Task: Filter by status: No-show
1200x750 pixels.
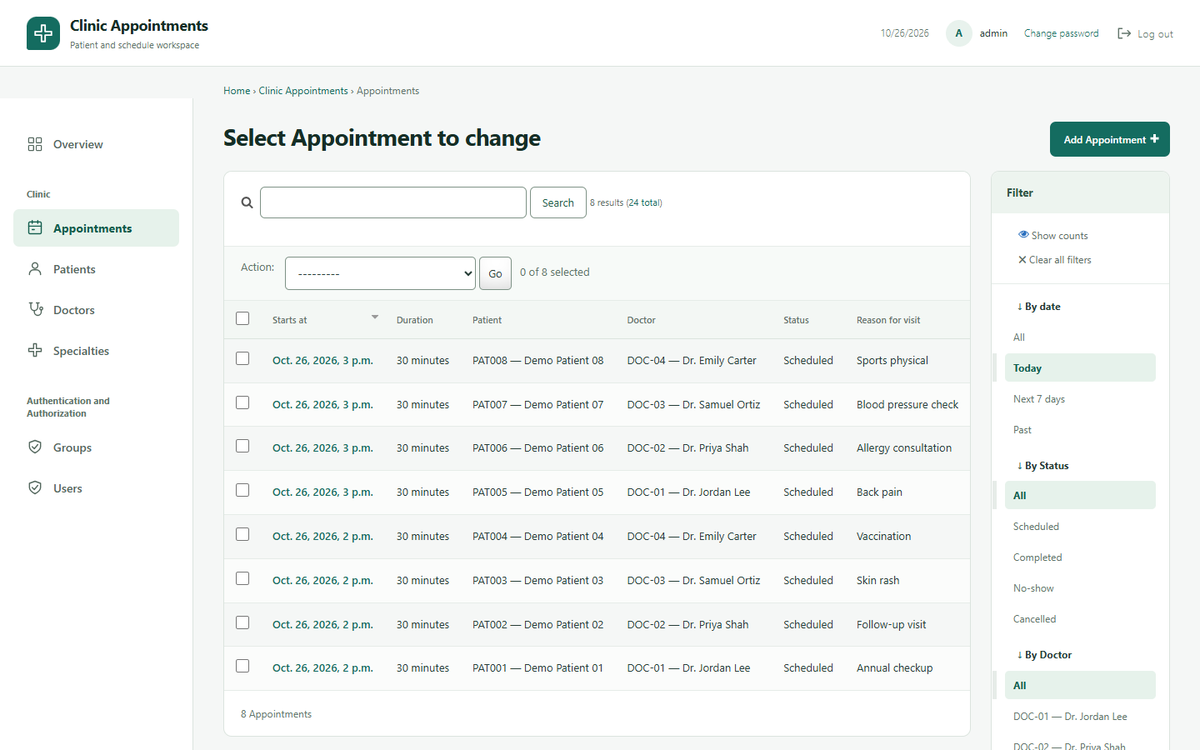Action: [1080, 588]
